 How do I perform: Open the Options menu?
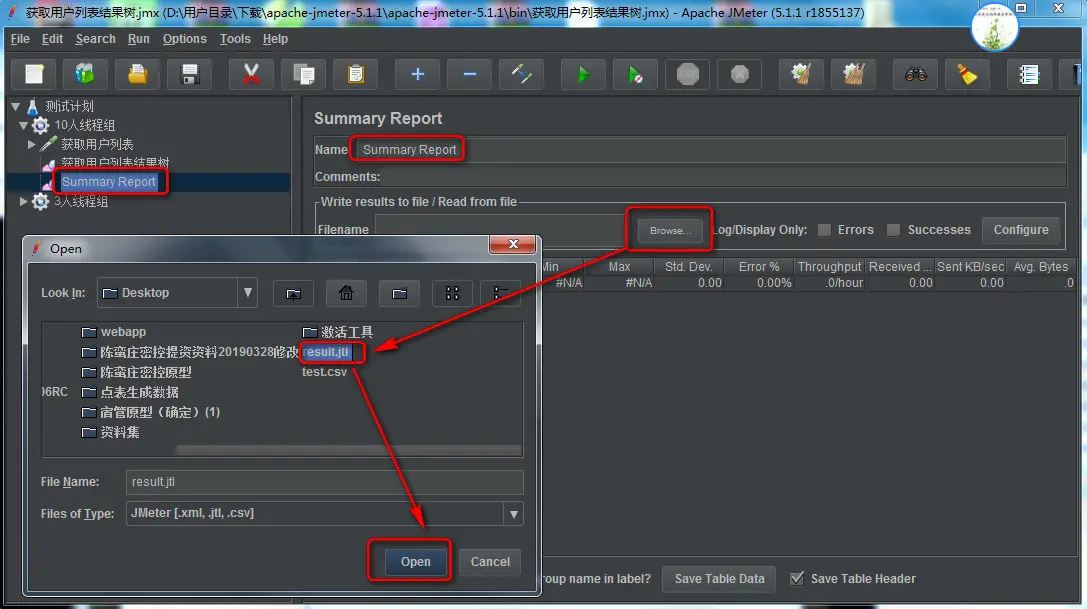[184, 39]
